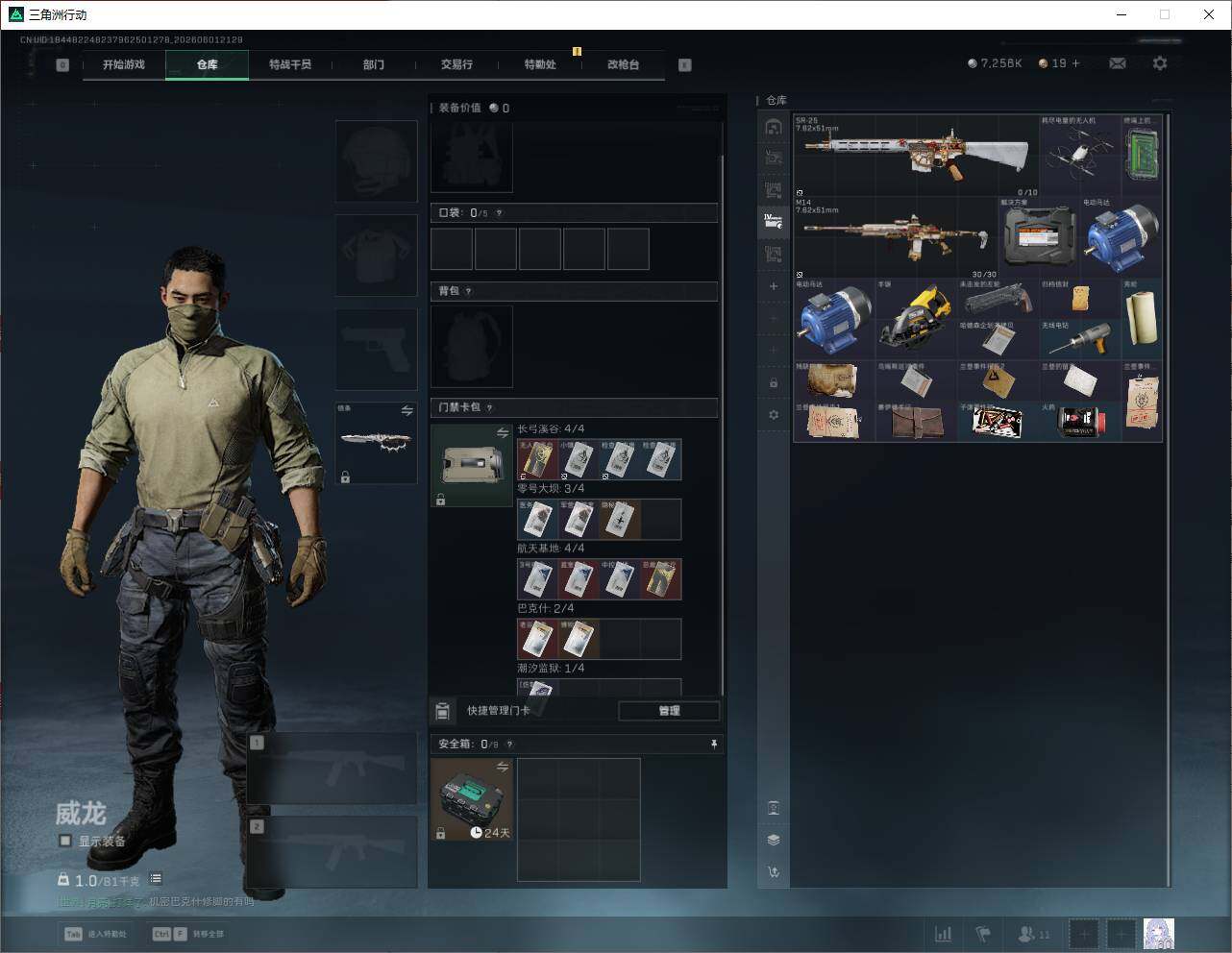Pick the drained drone item
Viewport: 1232px width, 953px height.
pos(1080,156)
